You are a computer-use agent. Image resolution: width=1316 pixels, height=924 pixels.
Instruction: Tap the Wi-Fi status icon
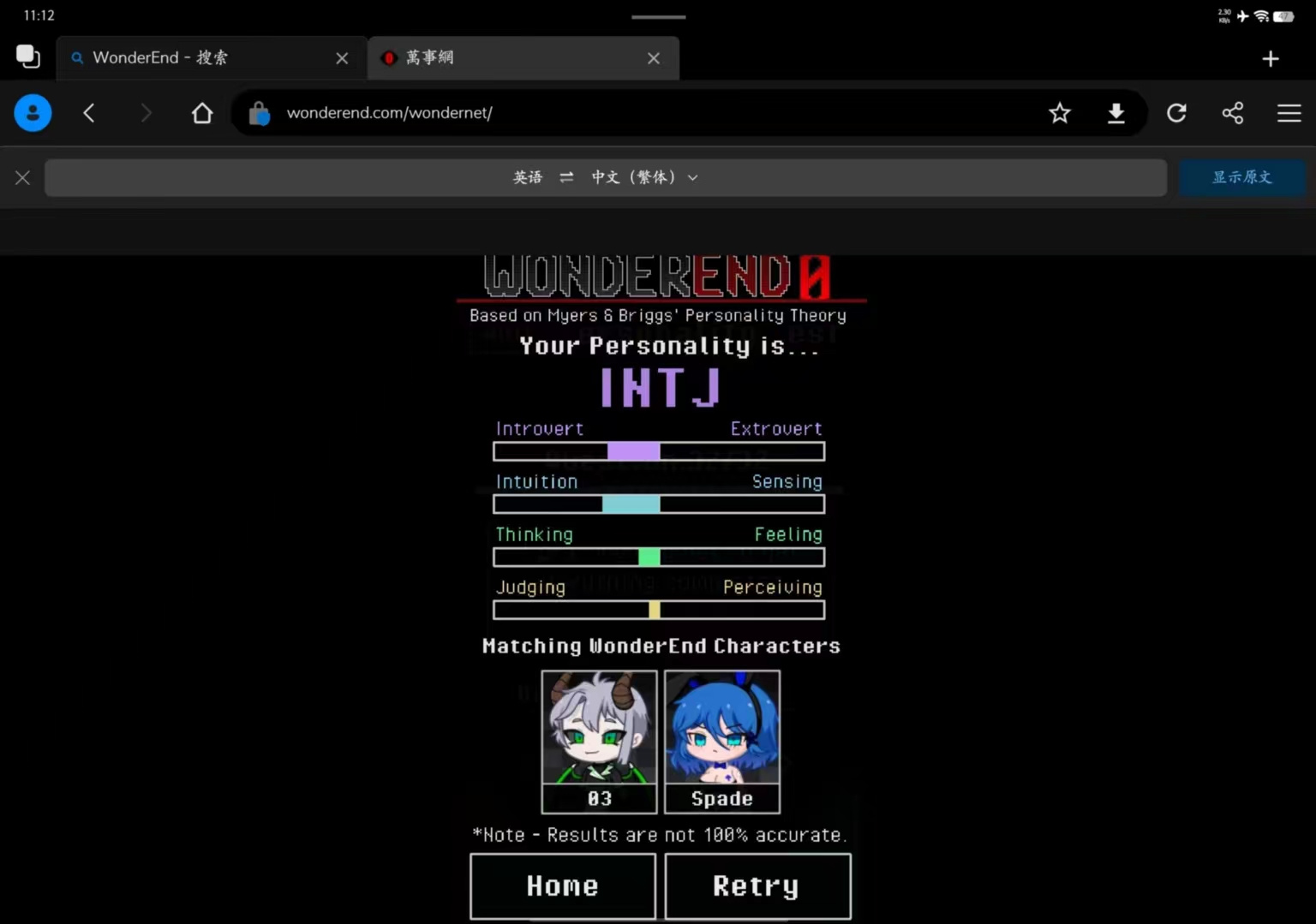tap(1261, 16)
